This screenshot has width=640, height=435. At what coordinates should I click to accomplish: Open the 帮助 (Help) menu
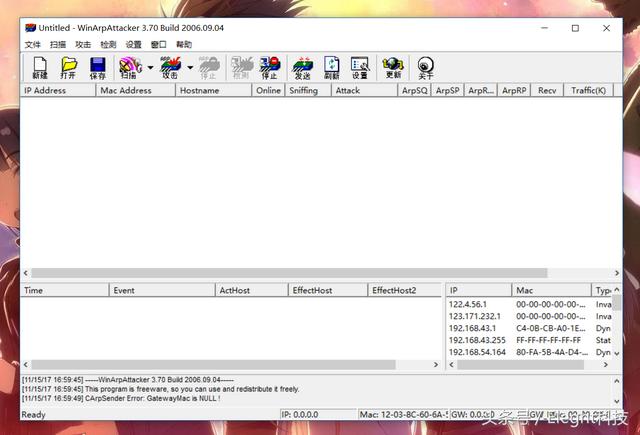point(184,45)
